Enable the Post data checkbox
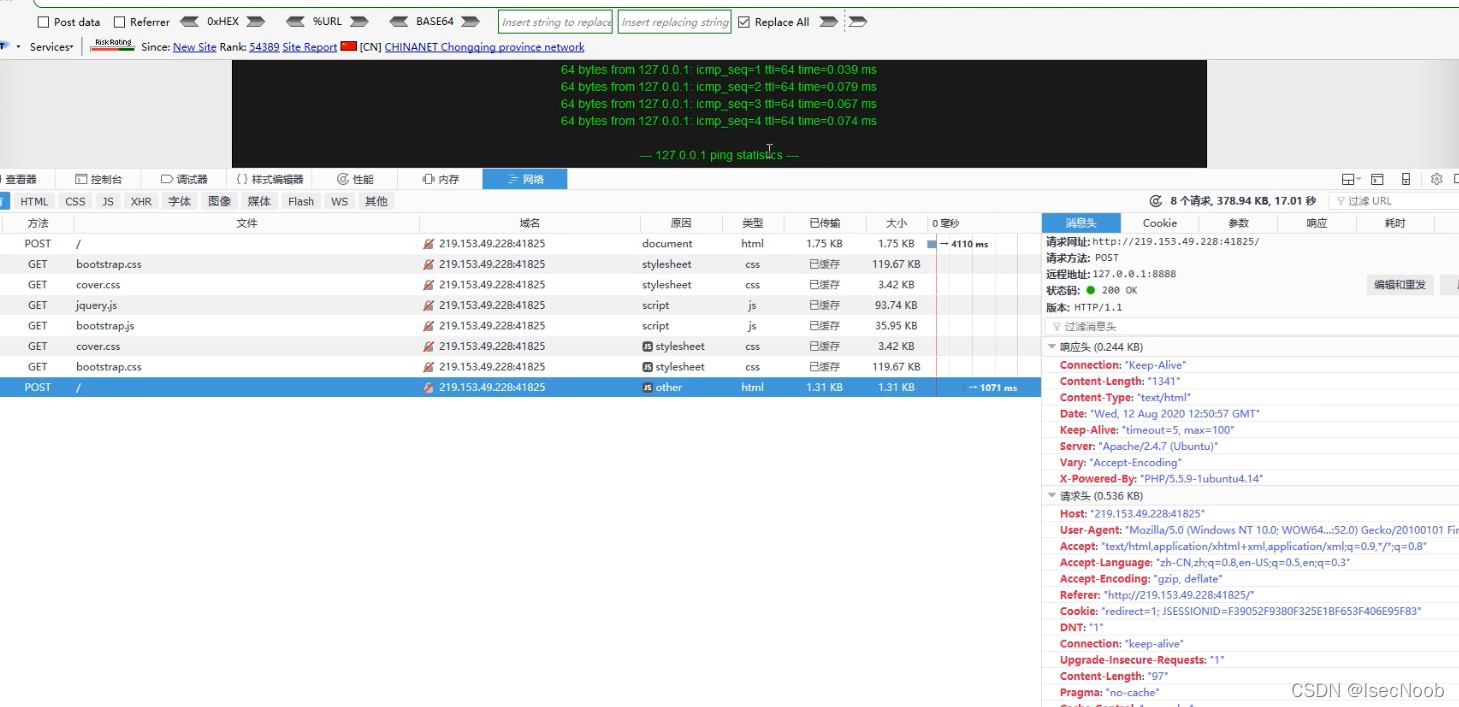Screen dimensions: 1459x707 pyautogui.click(x=43, y=22)
